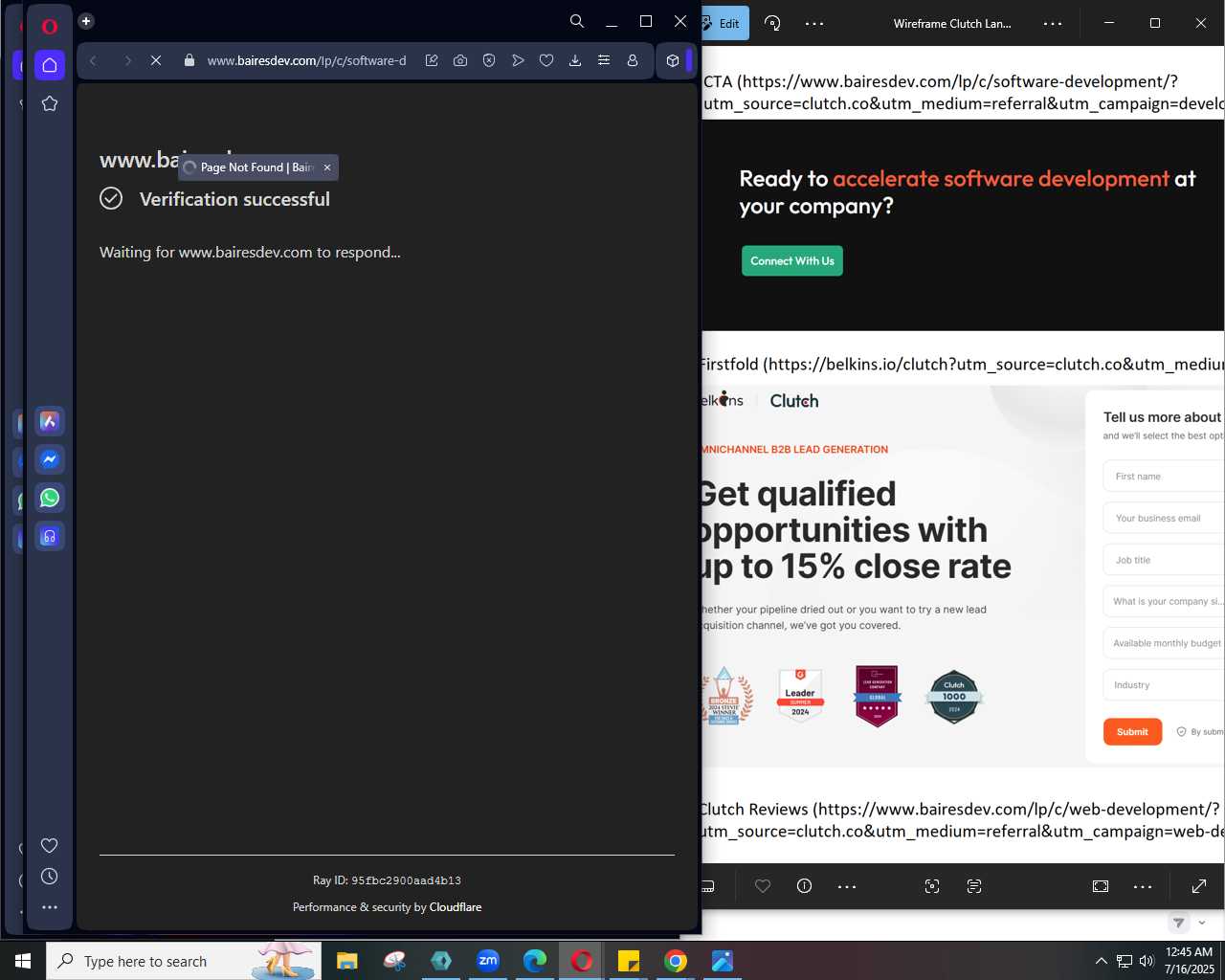
Task: Open three-dots menu beside Wireframe Clutch title
Action: pyautogui.click(x=1053, y=23)
